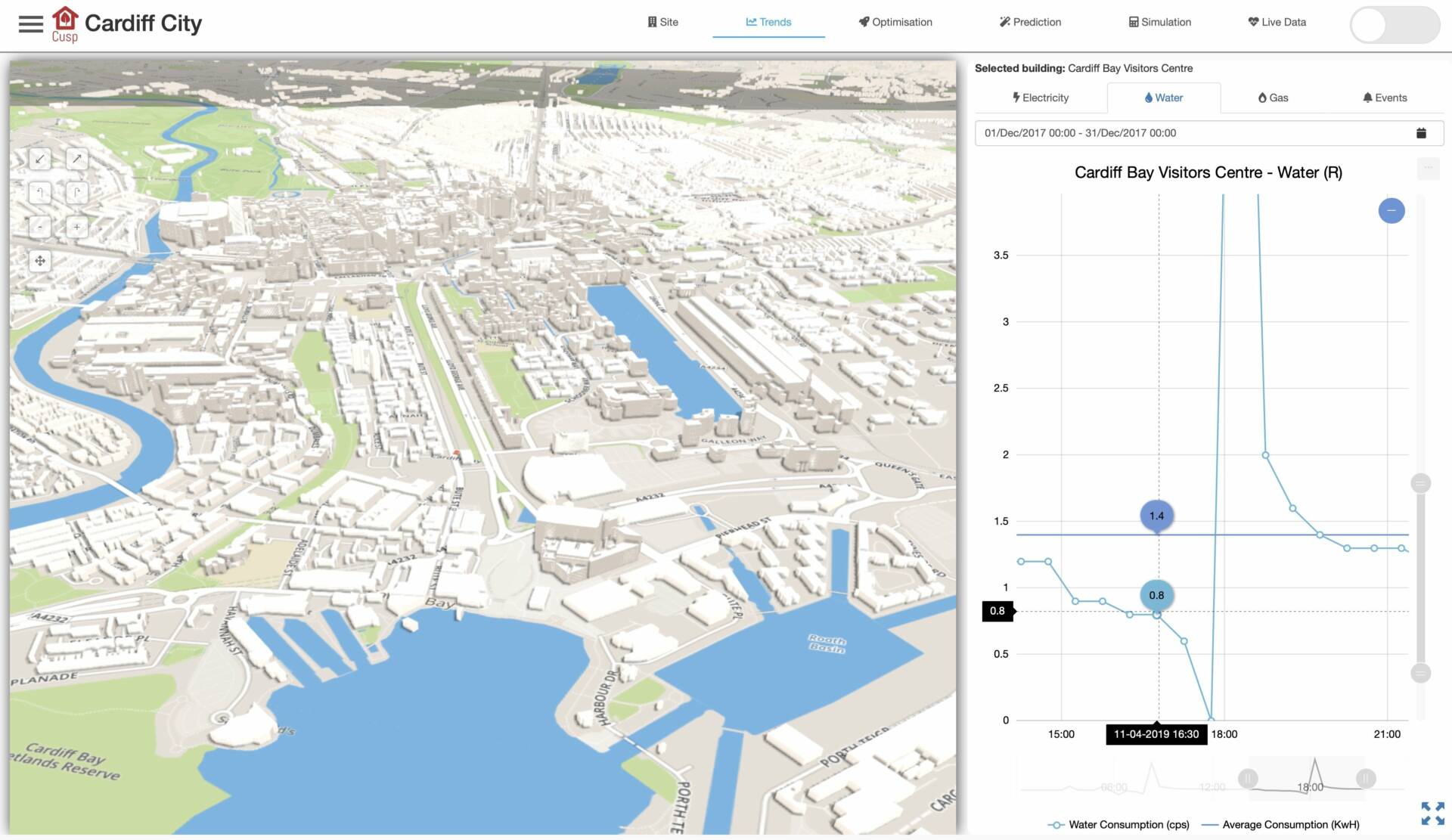The width and height of the screenshot is (1452, 840).
Task: Go to the Simulation section
Action: (1159, 22)
